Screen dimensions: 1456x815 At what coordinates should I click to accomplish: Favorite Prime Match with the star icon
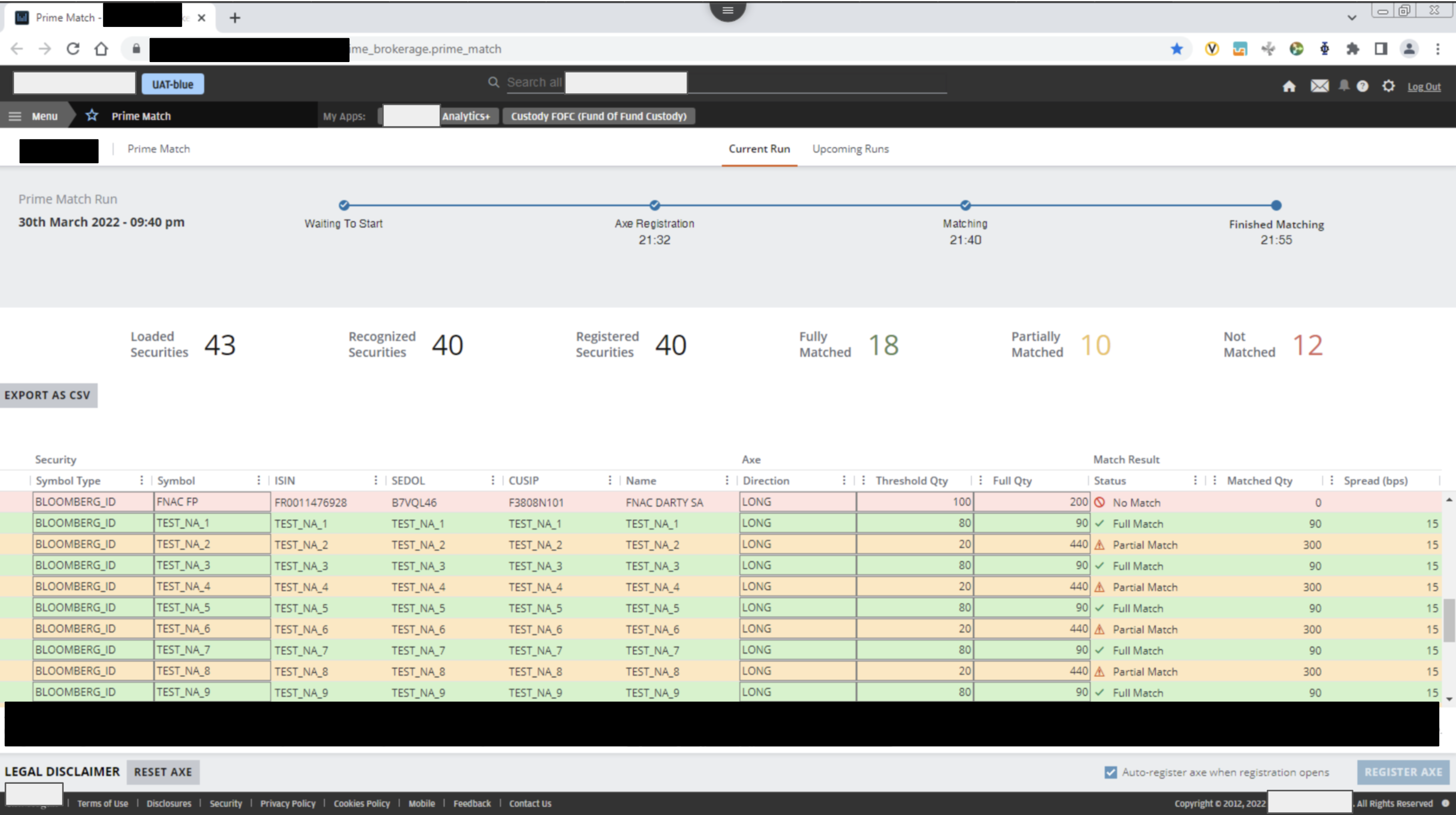coord(92,116)
